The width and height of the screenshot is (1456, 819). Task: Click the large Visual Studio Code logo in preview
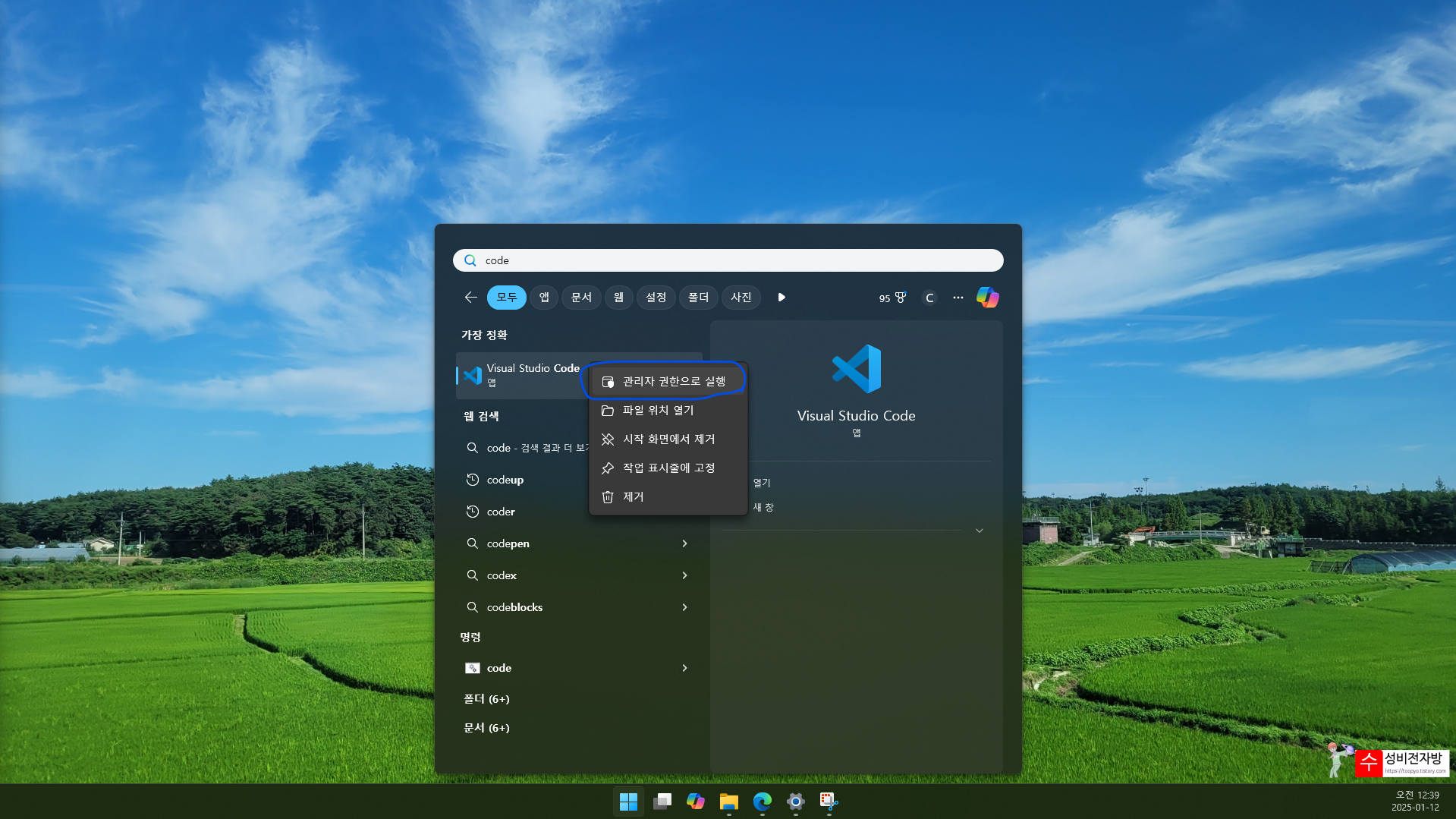pyautogui.click(x=856, y=369)
